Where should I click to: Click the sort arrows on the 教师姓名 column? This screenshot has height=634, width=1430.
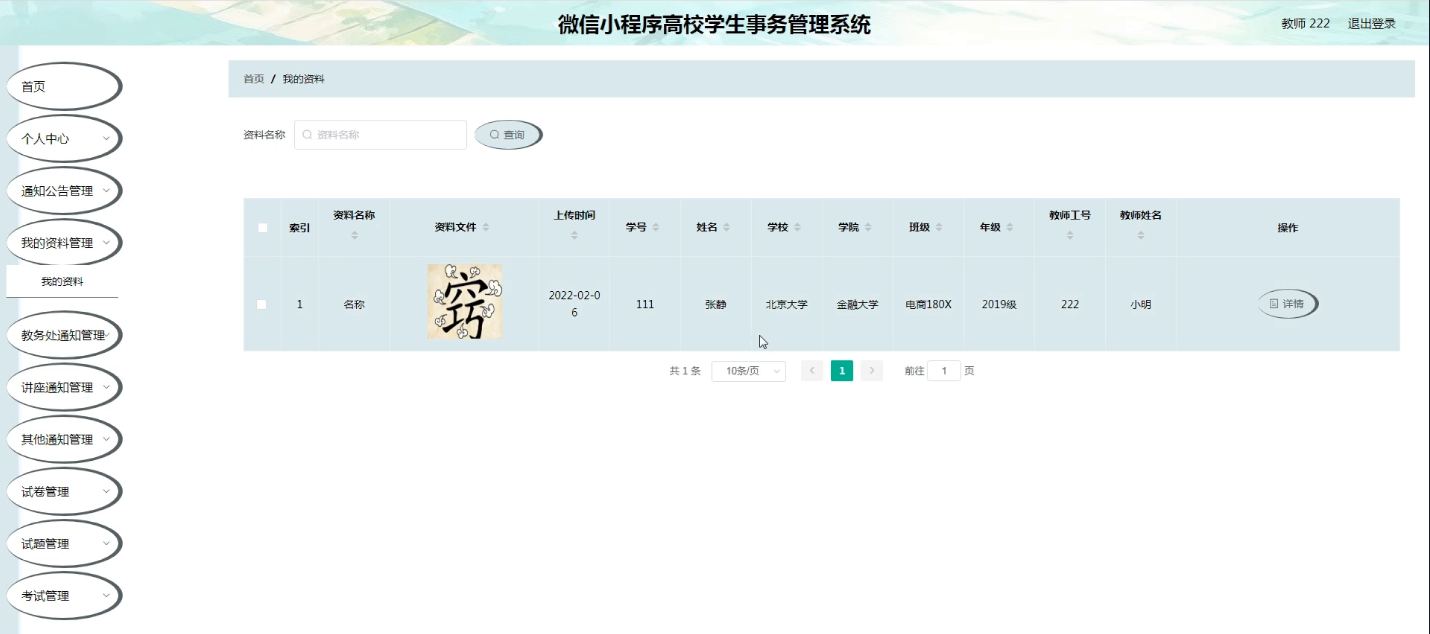1141,234
